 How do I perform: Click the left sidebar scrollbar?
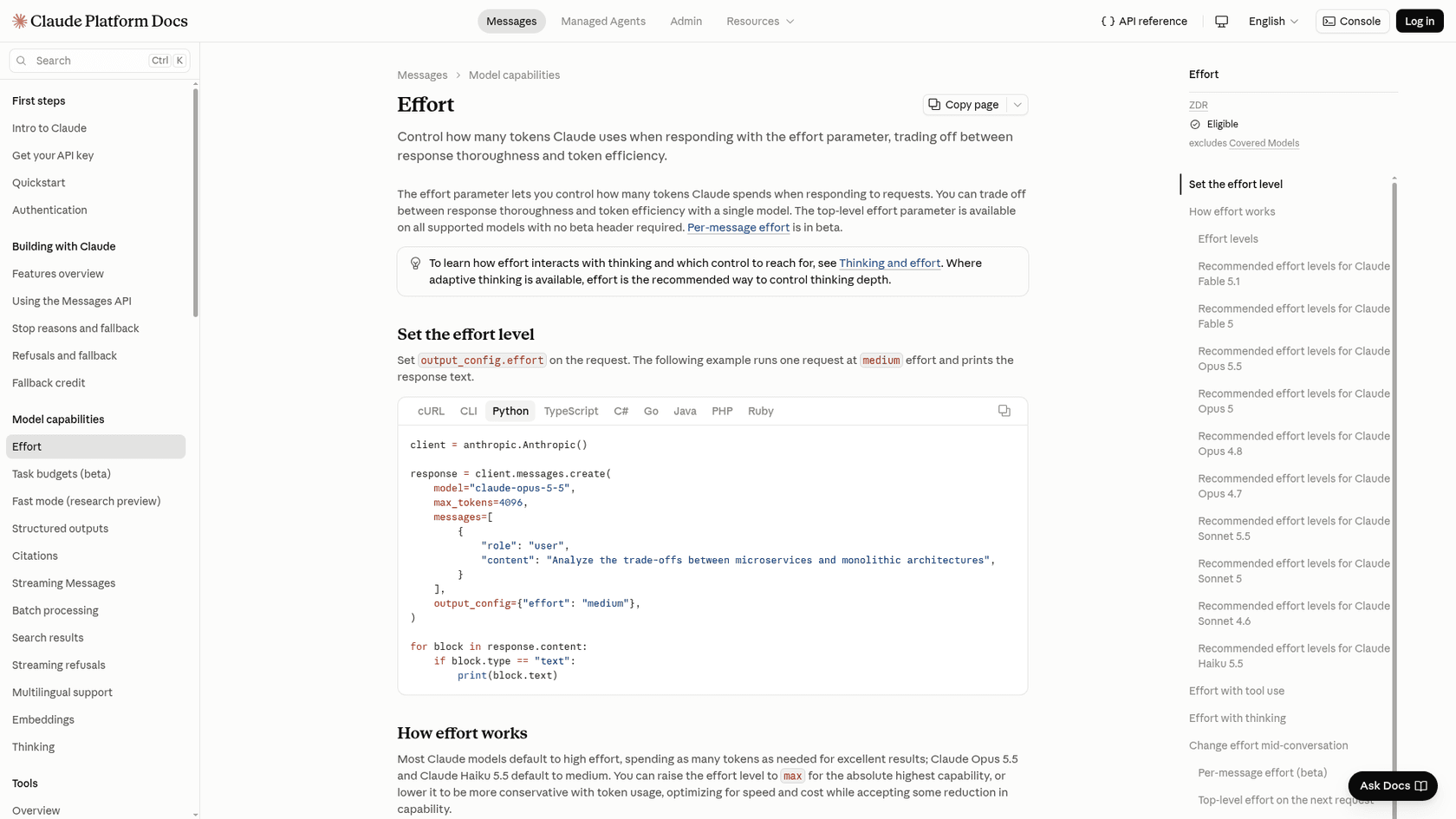195,202
